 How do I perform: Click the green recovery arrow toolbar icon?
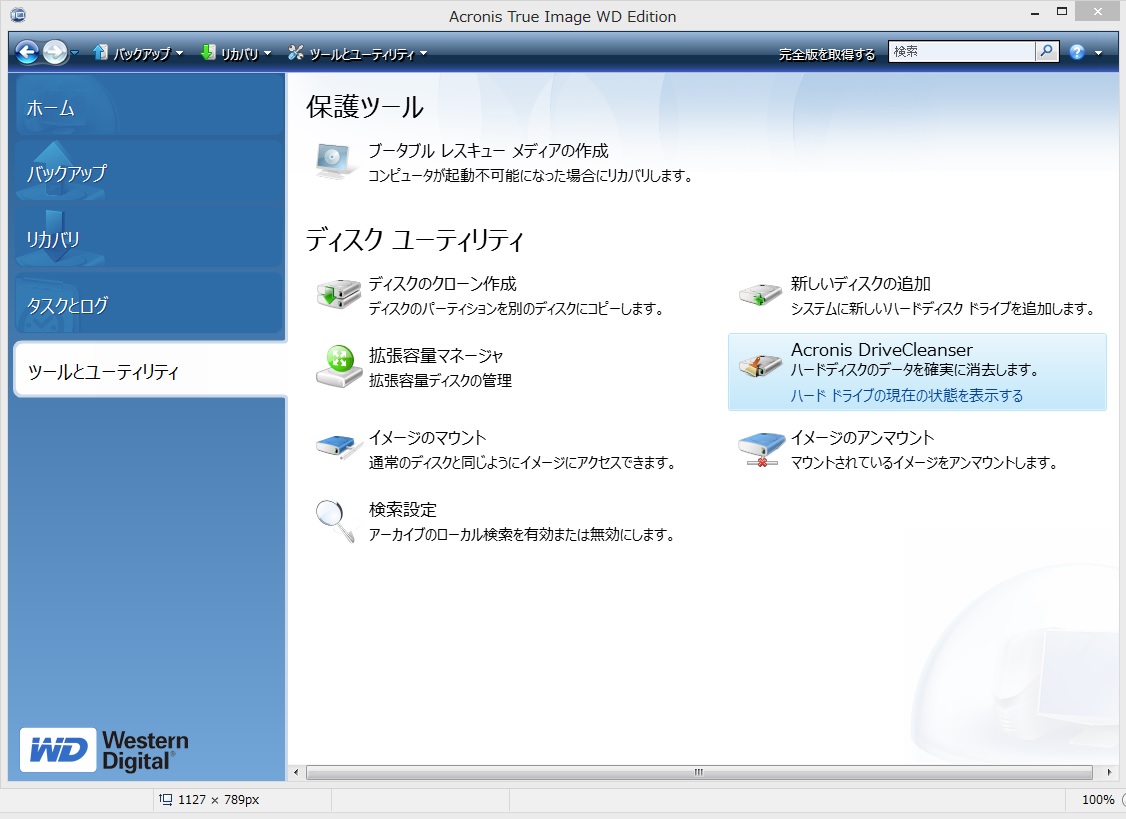click(207, 52)
